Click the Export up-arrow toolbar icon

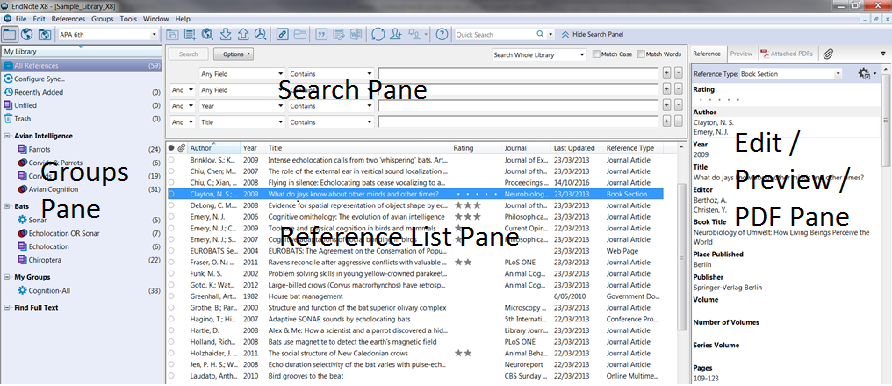(x=243, y=34)
